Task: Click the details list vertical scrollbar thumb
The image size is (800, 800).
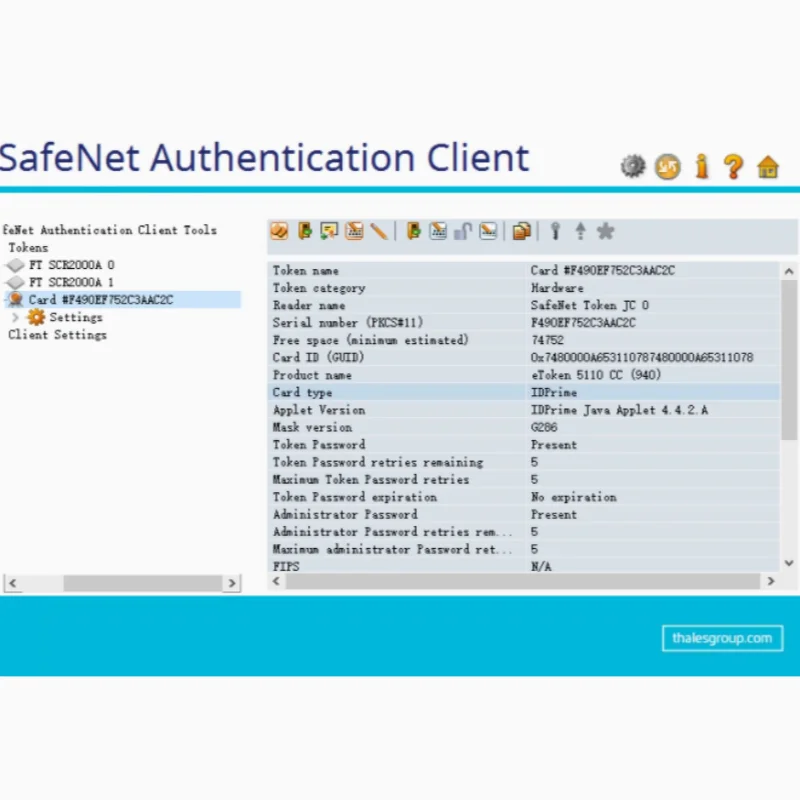Action: pyautogui.click(x=789, y=359)
